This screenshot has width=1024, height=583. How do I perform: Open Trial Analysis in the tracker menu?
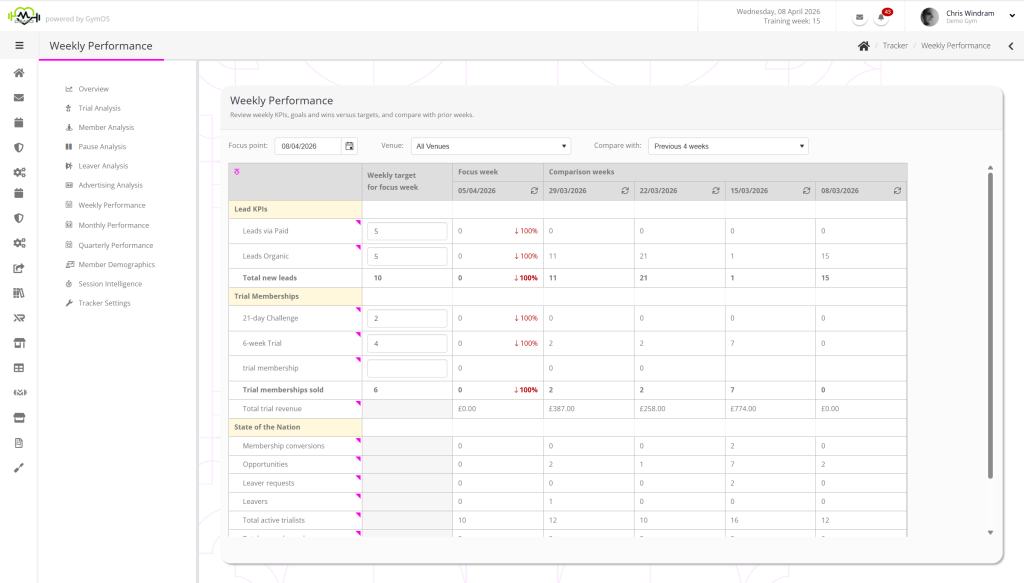pos(99,108)
